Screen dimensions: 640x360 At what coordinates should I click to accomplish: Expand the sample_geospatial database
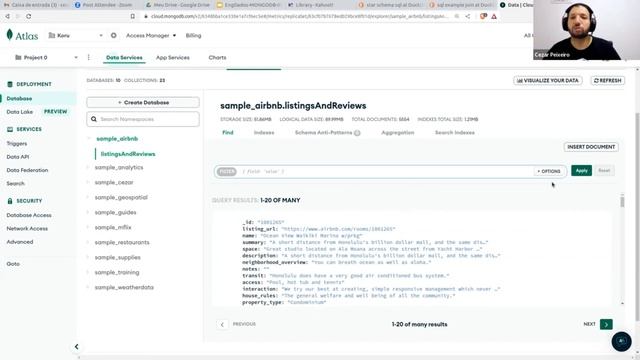point(88,197)
